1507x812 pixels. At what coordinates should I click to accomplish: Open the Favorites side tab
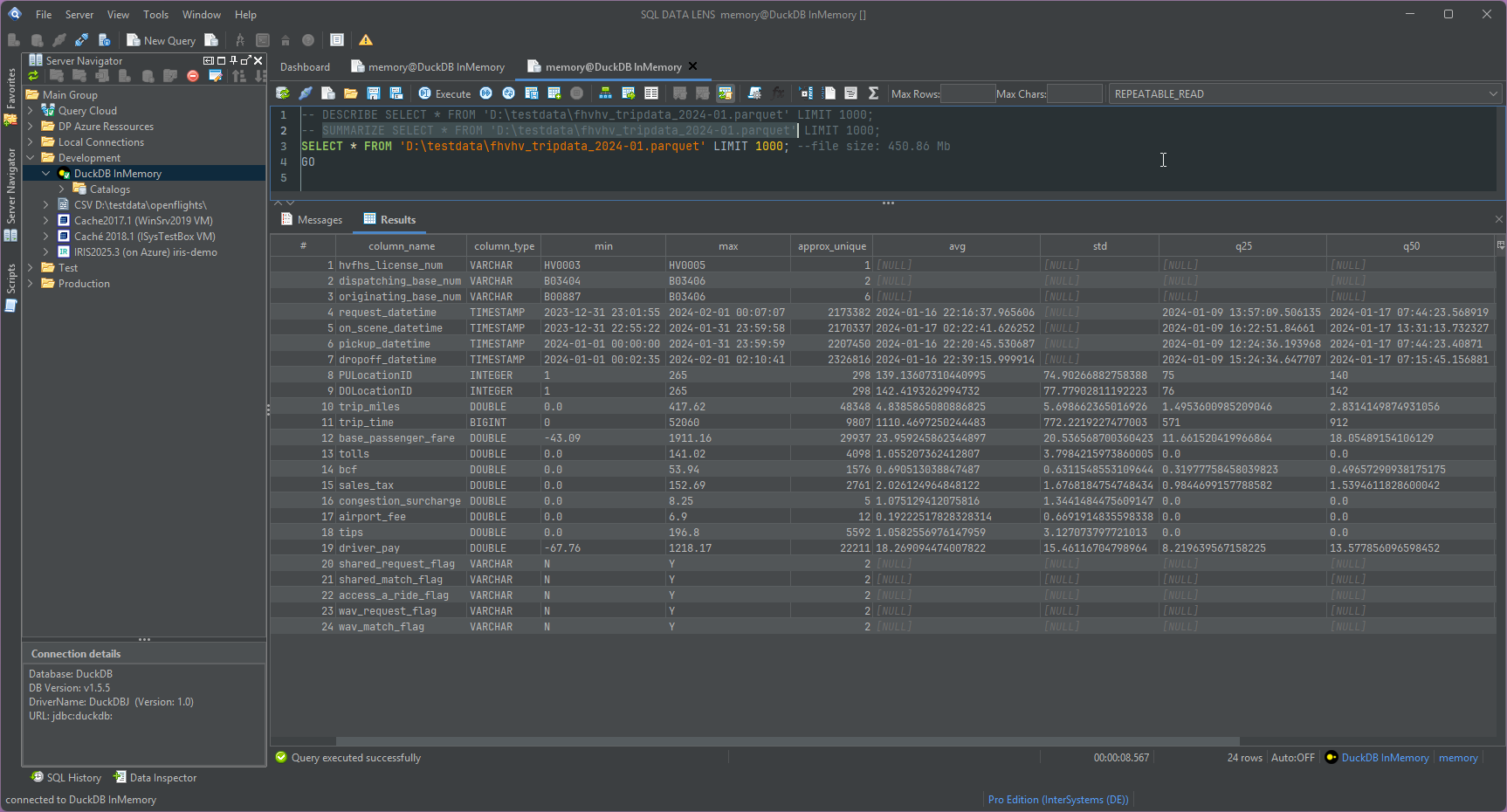tap(10, 96)
